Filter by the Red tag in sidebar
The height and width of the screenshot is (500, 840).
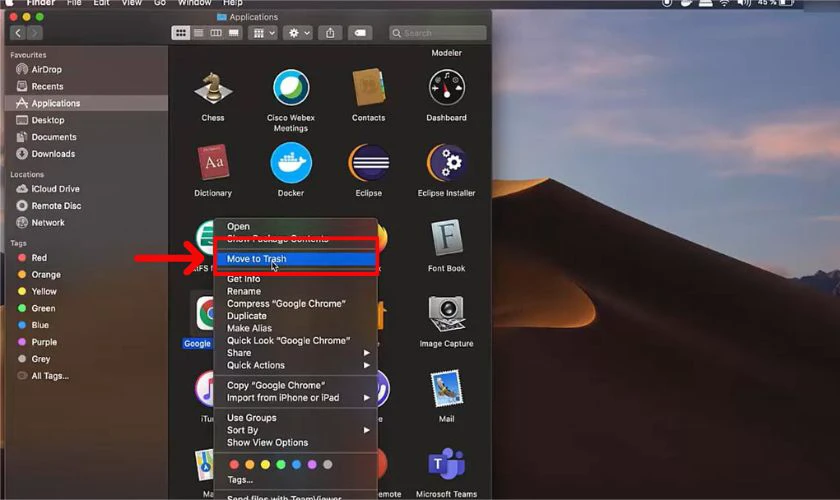(x=86, y=258)
